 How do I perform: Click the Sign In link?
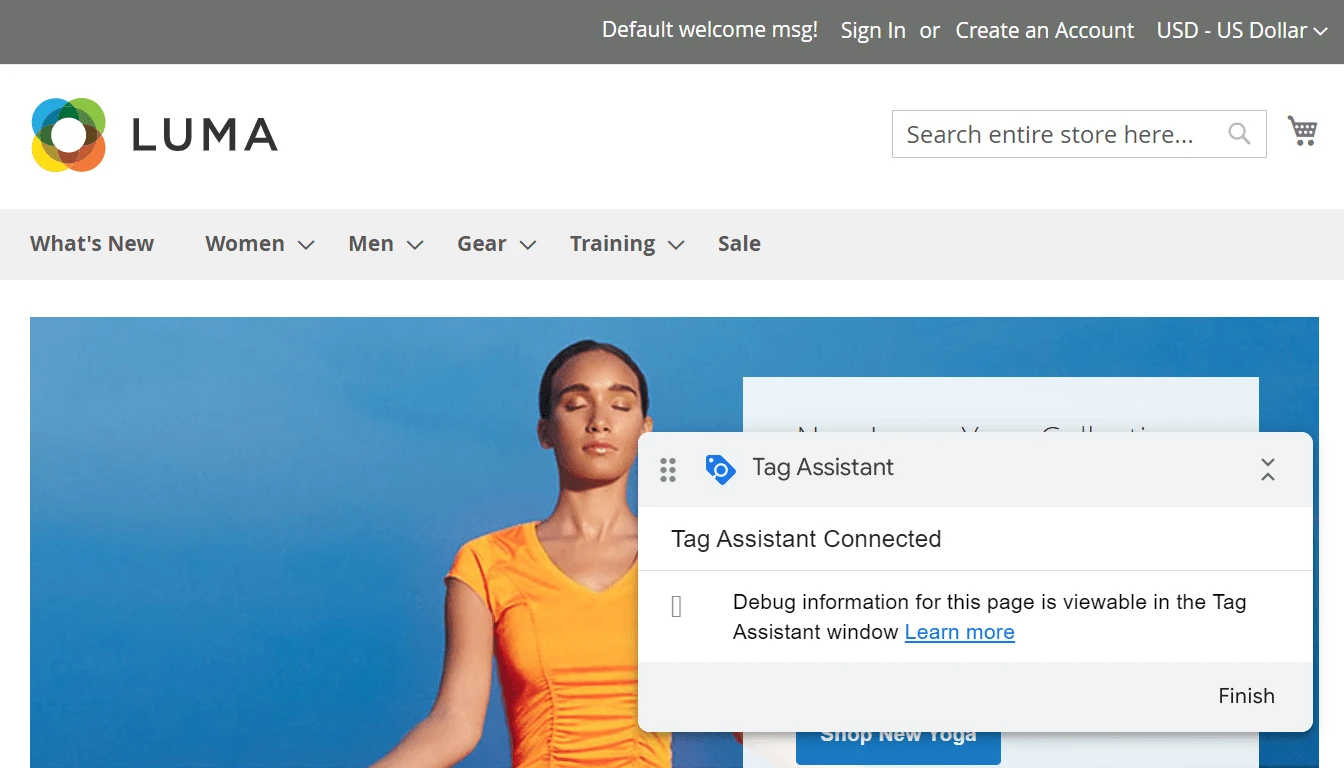[873, 31]
